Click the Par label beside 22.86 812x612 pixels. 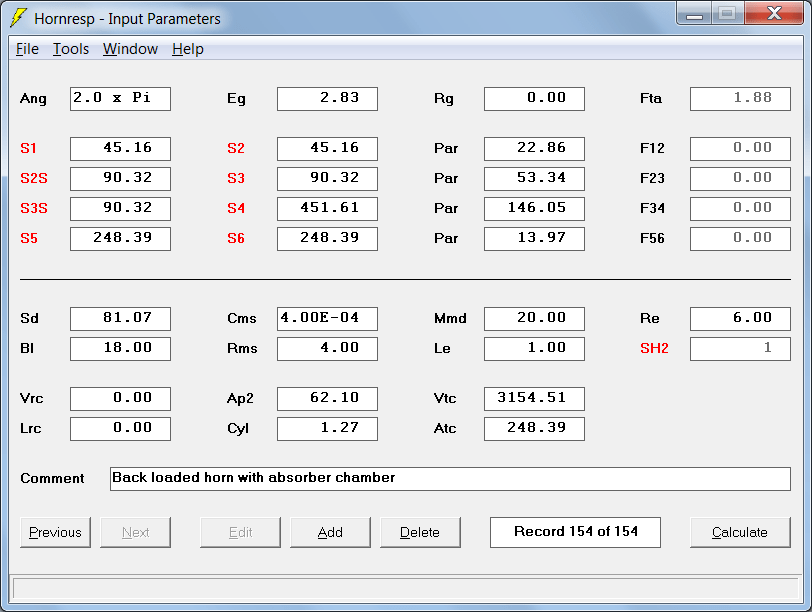[x=446, y=149]
